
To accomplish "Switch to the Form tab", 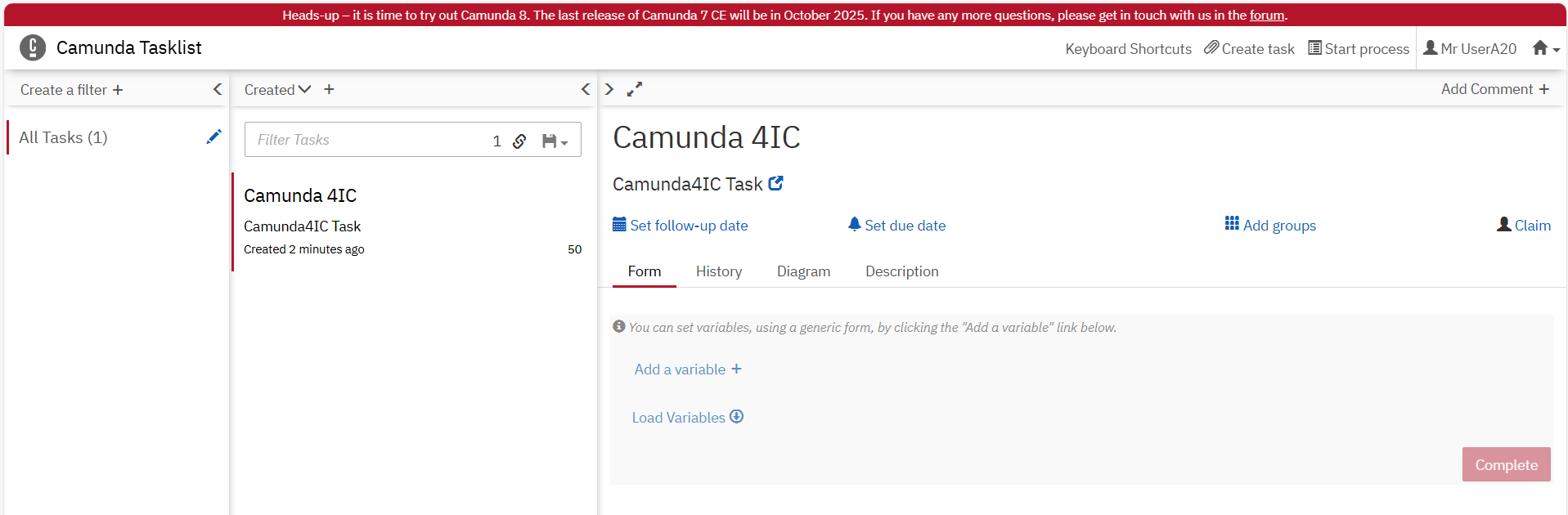I will point(645,271).
